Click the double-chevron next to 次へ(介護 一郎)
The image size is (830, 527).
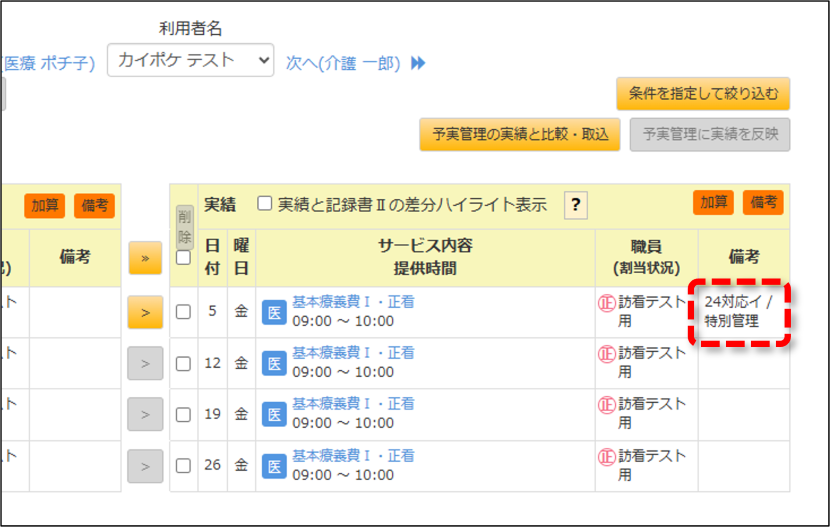418,63
